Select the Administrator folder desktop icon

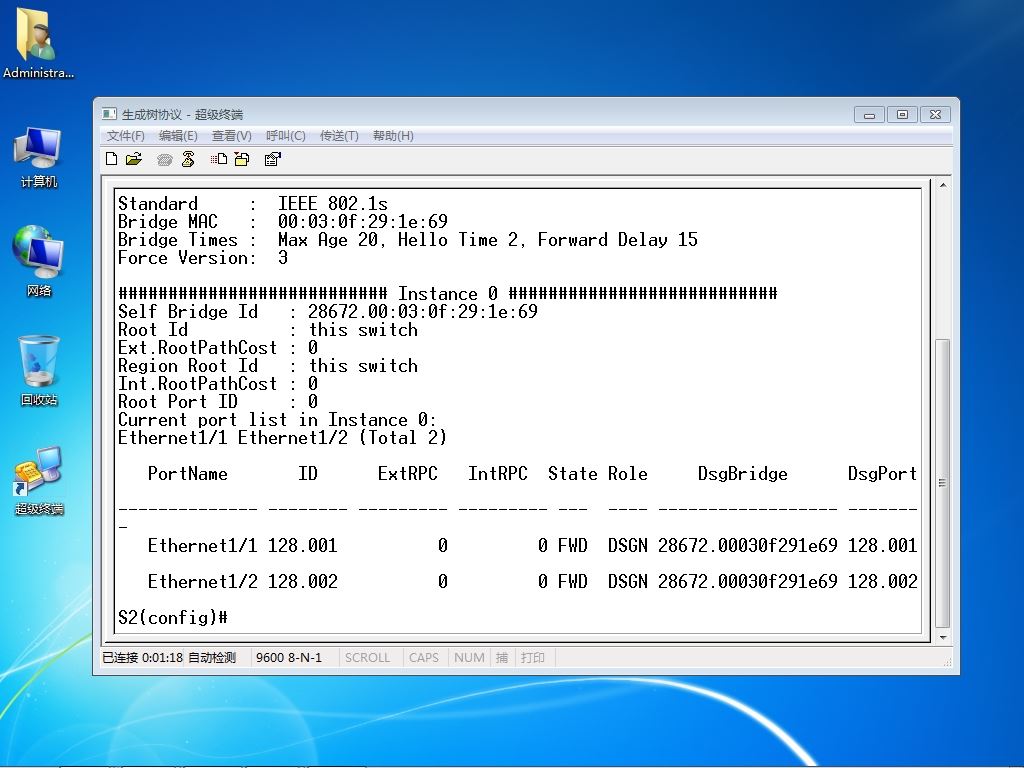pos(38,43)
